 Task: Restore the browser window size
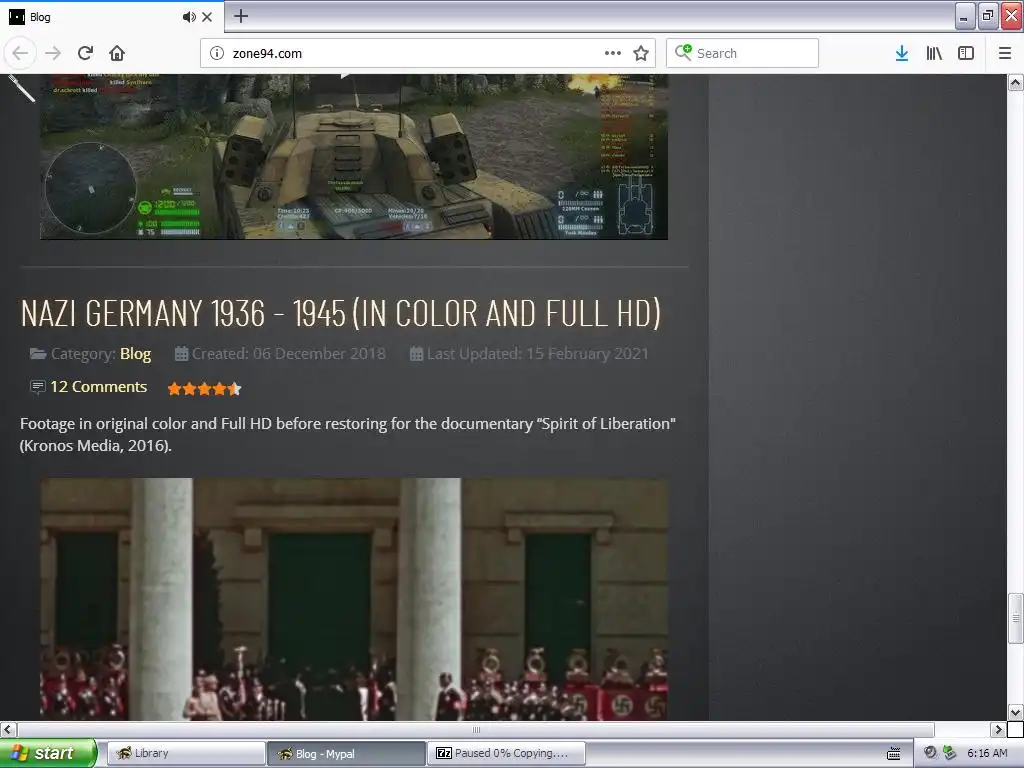(x=988, y=16)
